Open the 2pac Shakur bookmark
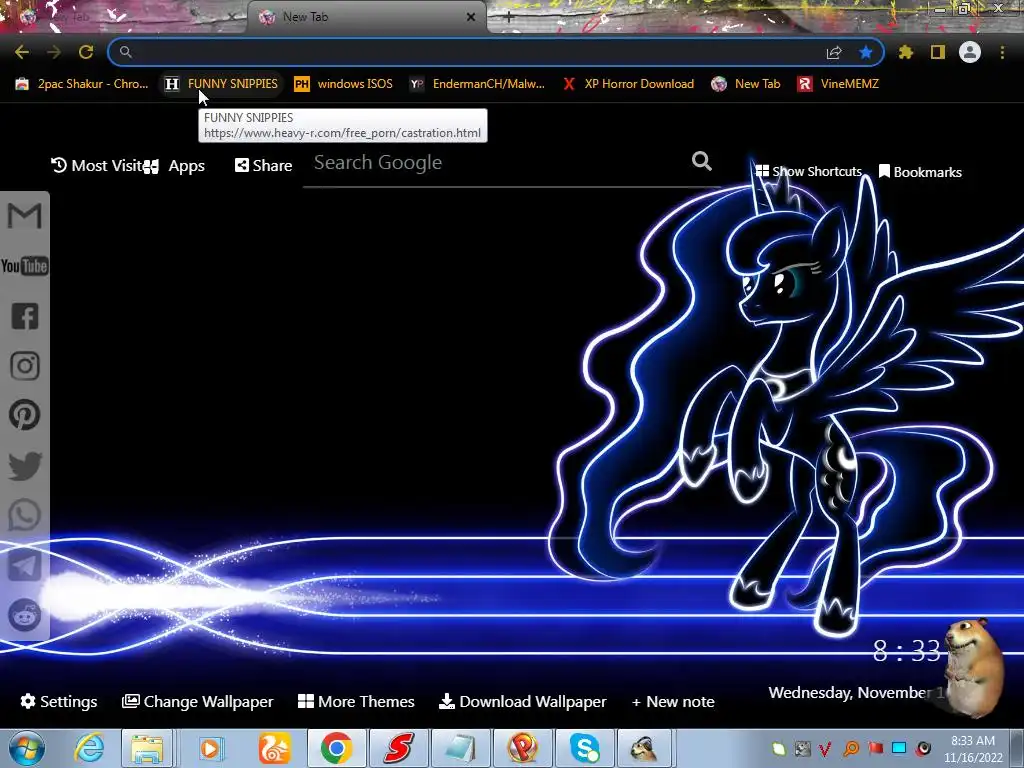The width and height of the screenshot is (1024, 768). [x=82, y=84]
